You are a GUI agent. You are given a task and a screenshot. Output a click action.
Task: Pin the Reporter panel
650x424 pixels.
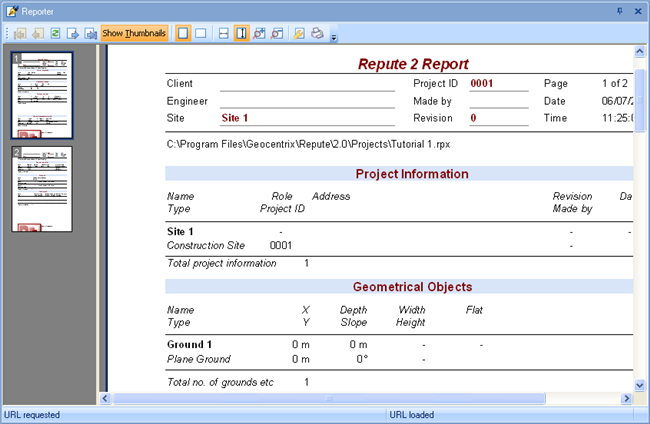point(620,11)
